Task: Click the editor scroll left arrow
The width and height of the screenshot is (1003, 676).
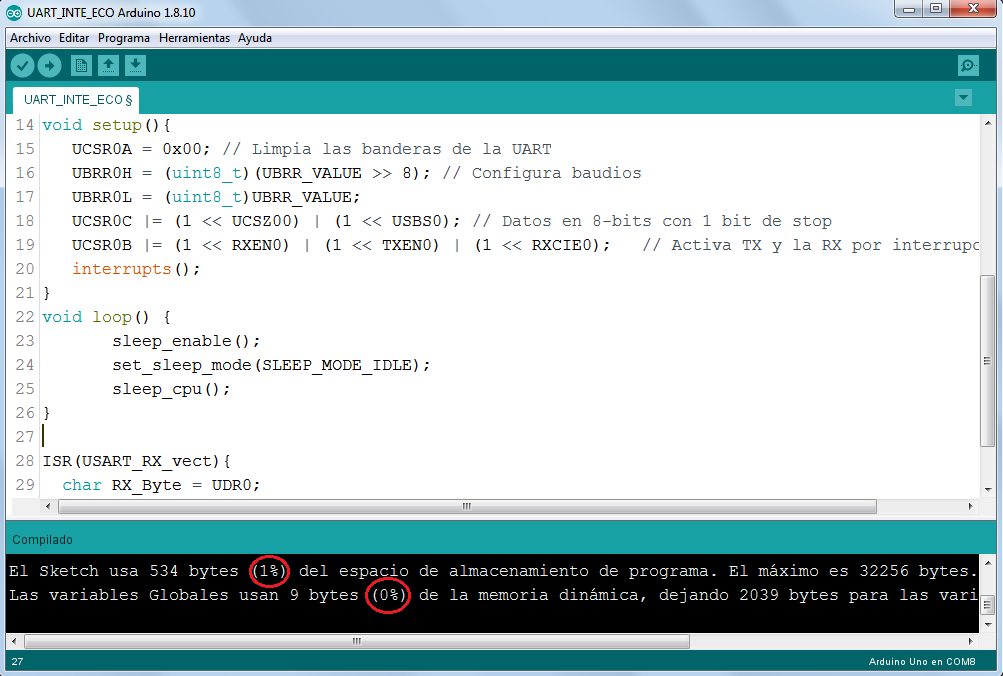Action: [48, 506]
